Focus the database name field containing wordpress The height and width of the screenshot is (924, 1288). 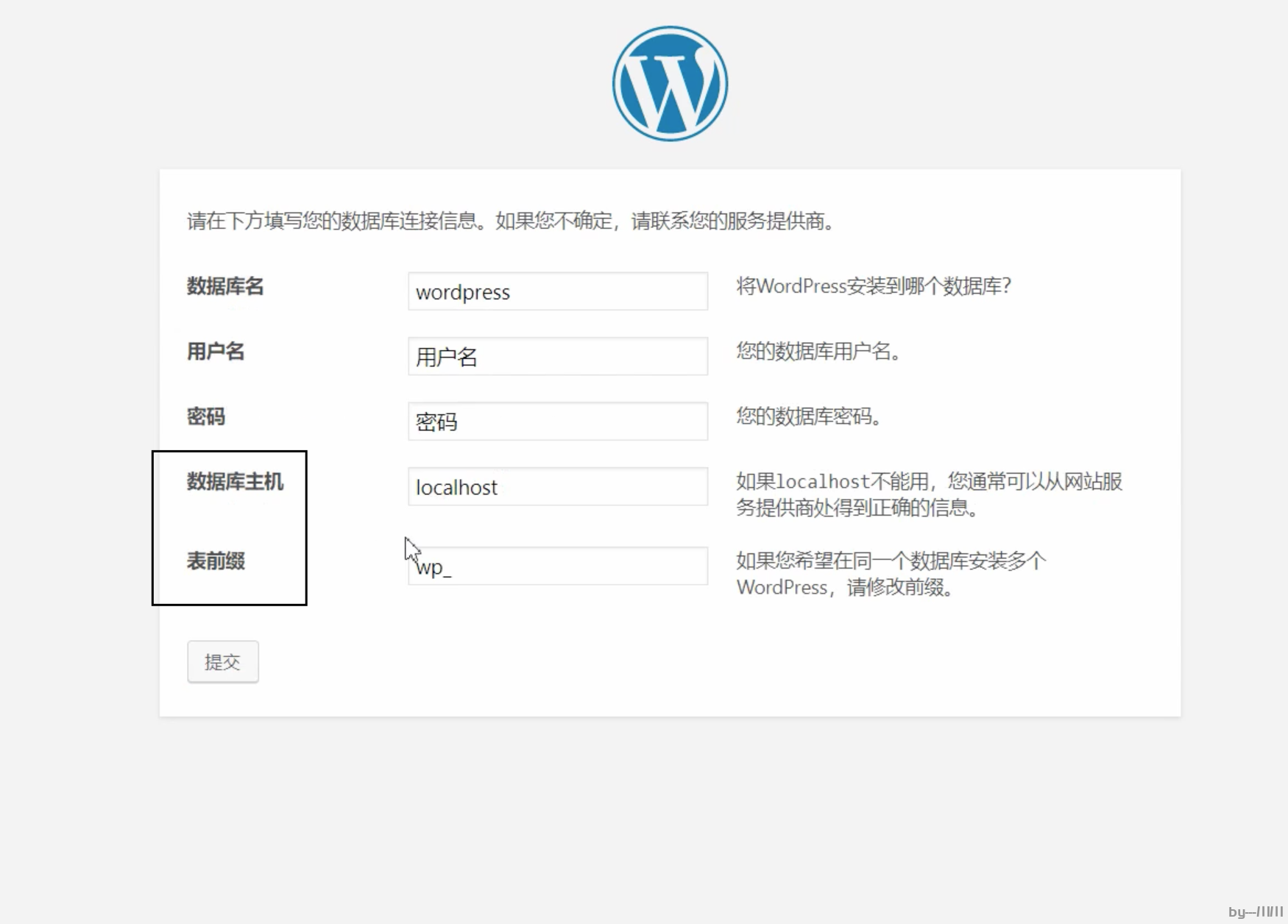tap(558, 291)
